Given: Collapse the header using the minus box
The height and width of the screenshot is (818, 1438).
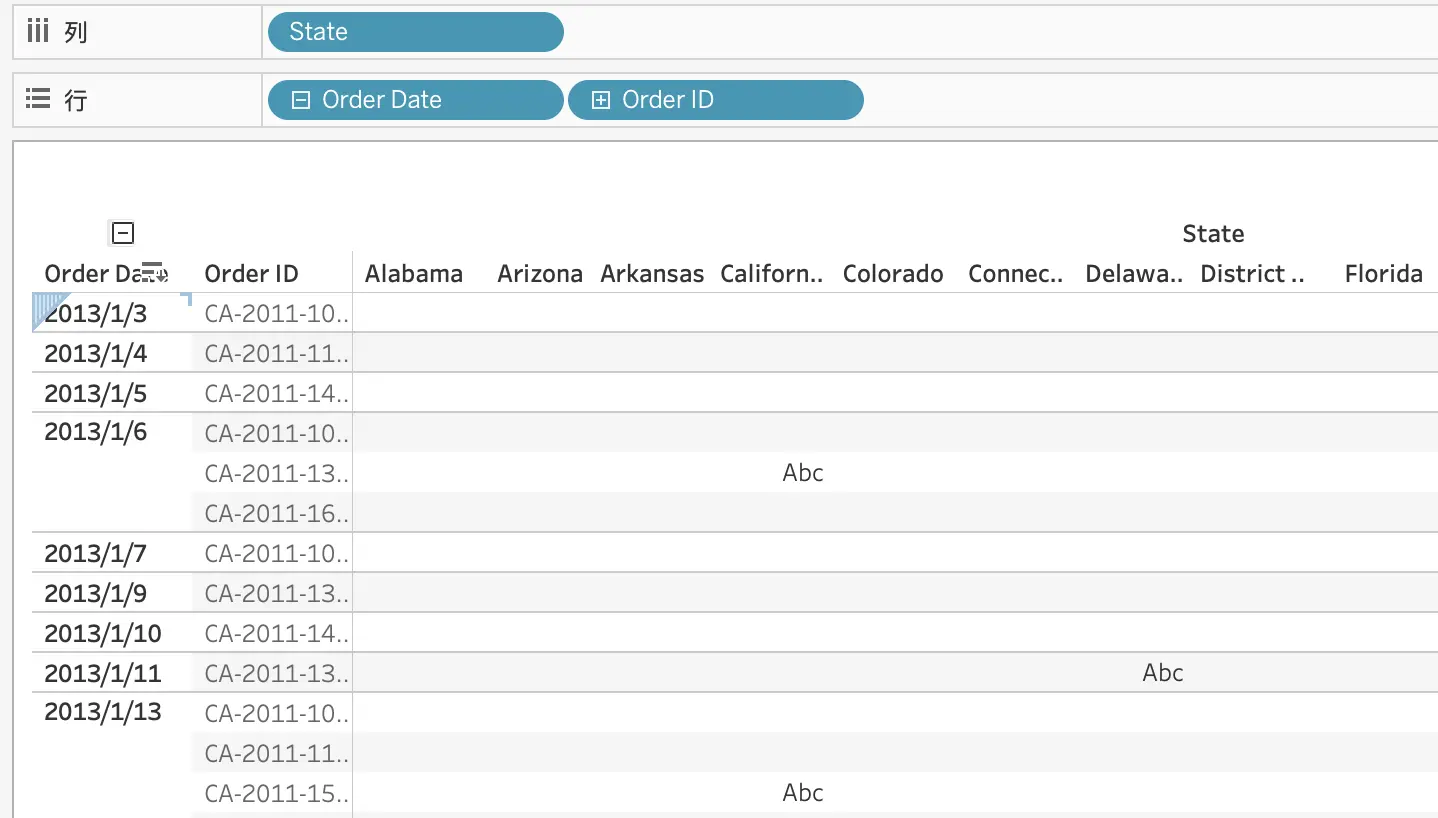Looking at the screenshot, I should [122, 233].
